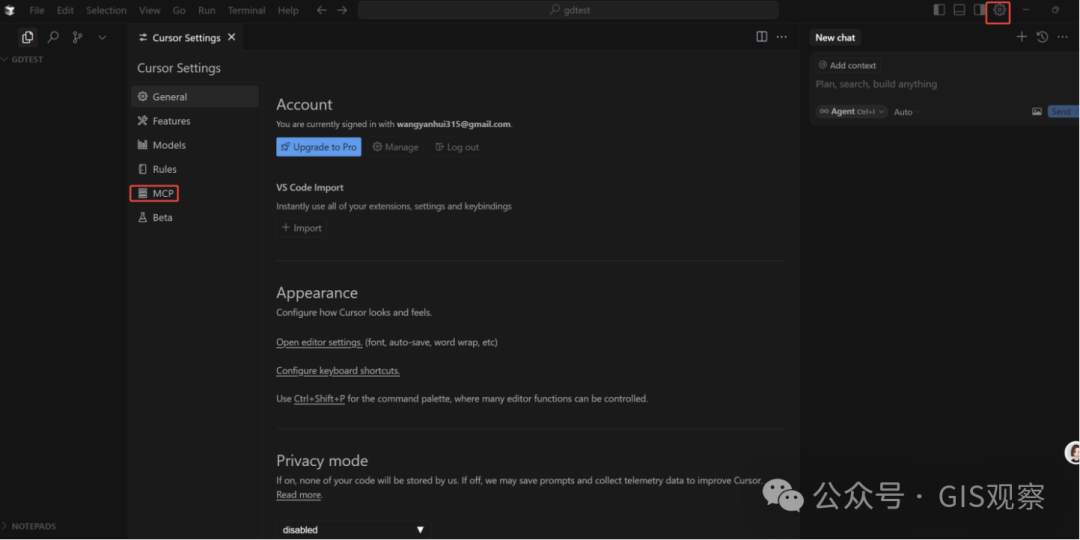
Task: Expand the NOTEPADS section
Action: point(34,526)
